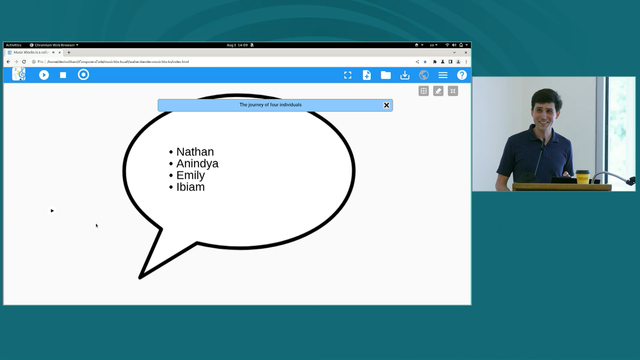The width and height of the screenshot is (640, 360).
Task: Toggle the grid display icon on canvas
Action: tap(424, 91)
